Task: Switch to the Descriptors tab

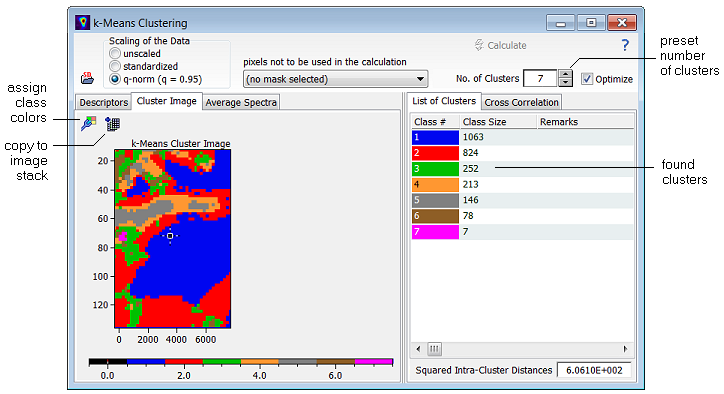Action: 103,103
